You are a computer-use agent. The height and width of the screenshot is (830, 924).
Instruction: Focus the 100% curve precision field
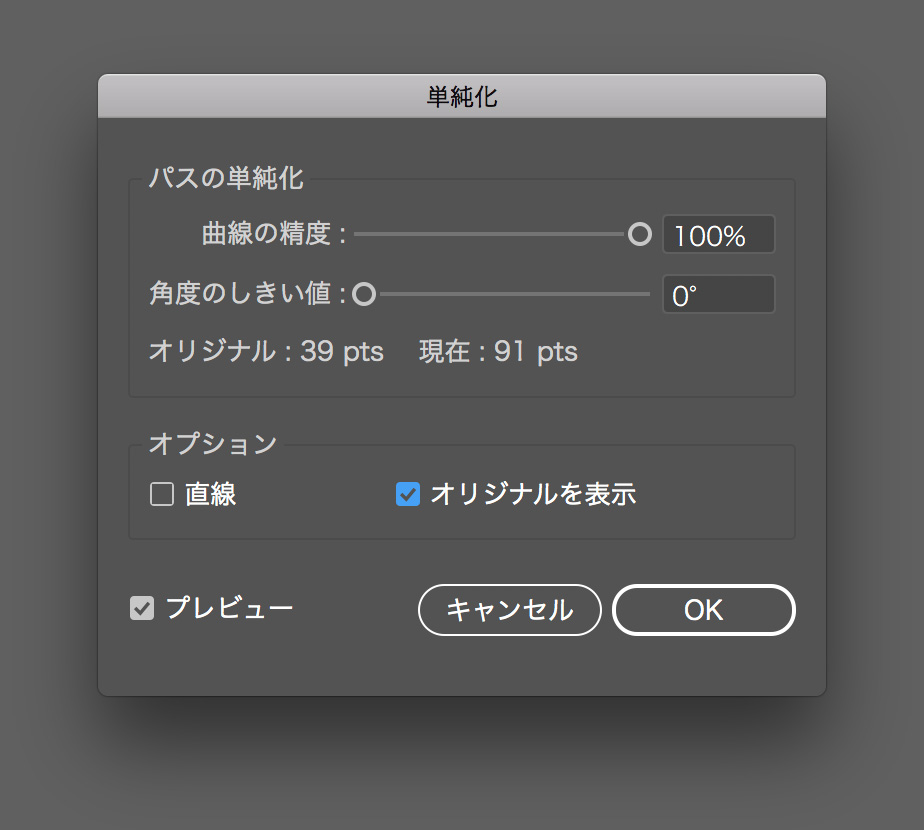pyautogui.click(x=718, y=235)
